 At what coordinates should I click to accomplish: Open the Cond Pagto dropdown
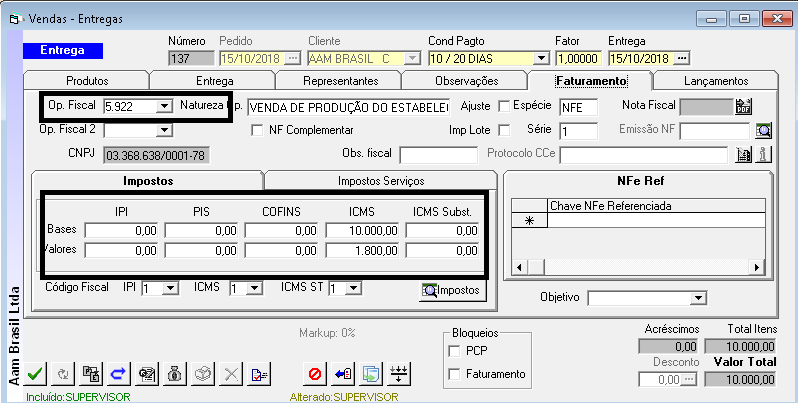pos(555,59)
